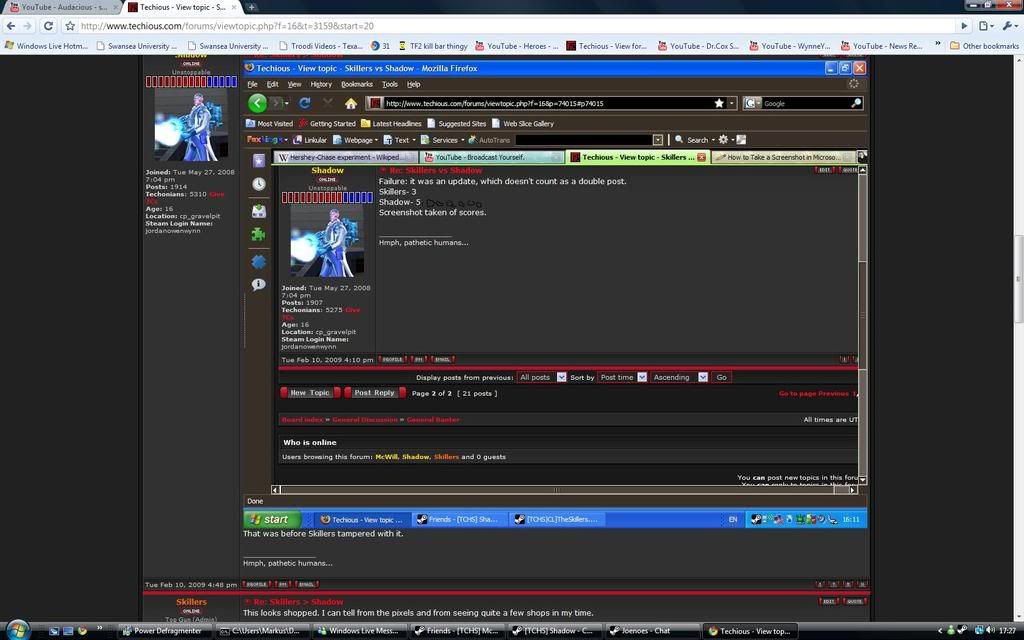Click the green puzzle-piece sidebar icon

pyautogui.click(x=259, y=234)
